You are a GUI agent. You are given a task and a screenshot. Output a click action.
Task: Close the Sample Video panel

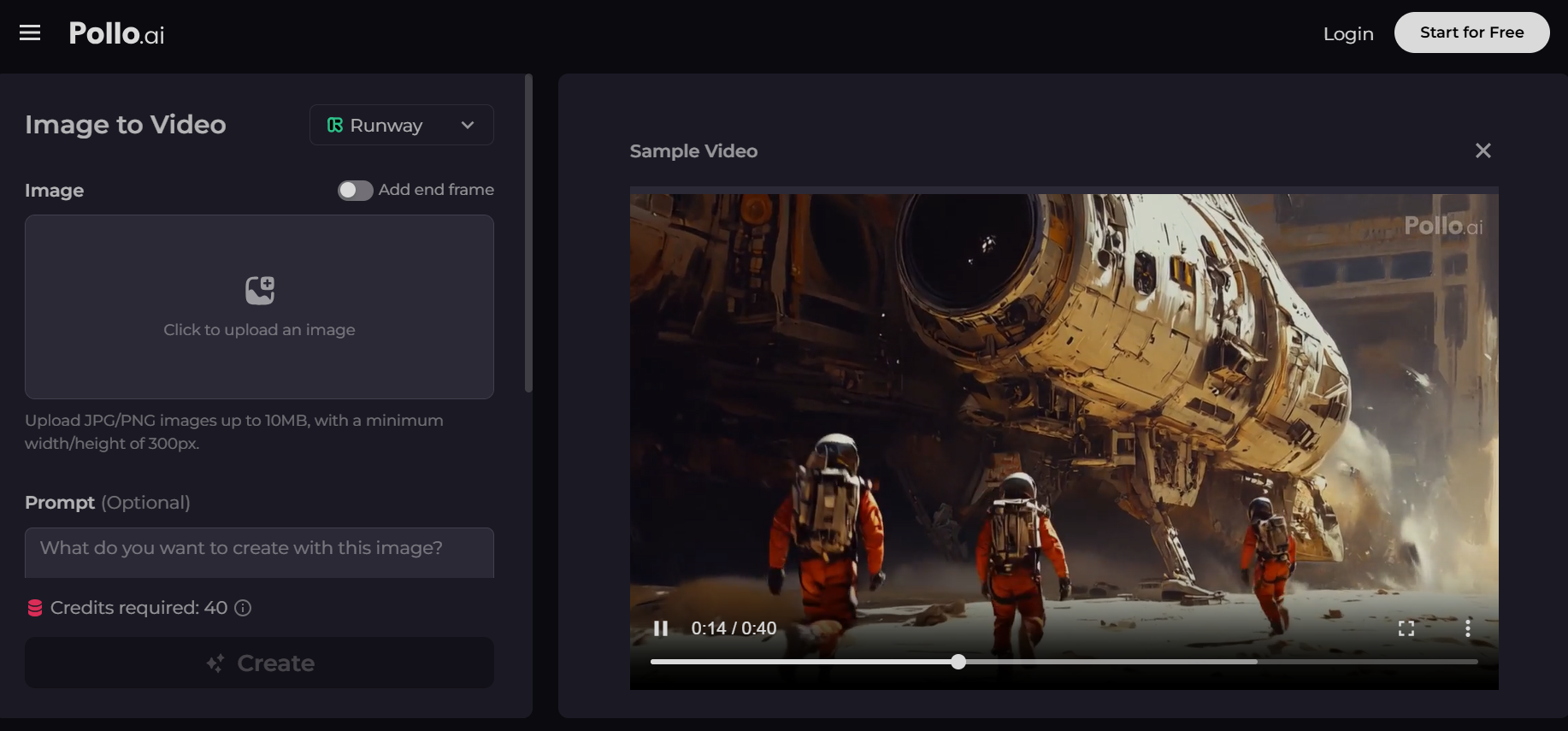(x=1483, y=150)
